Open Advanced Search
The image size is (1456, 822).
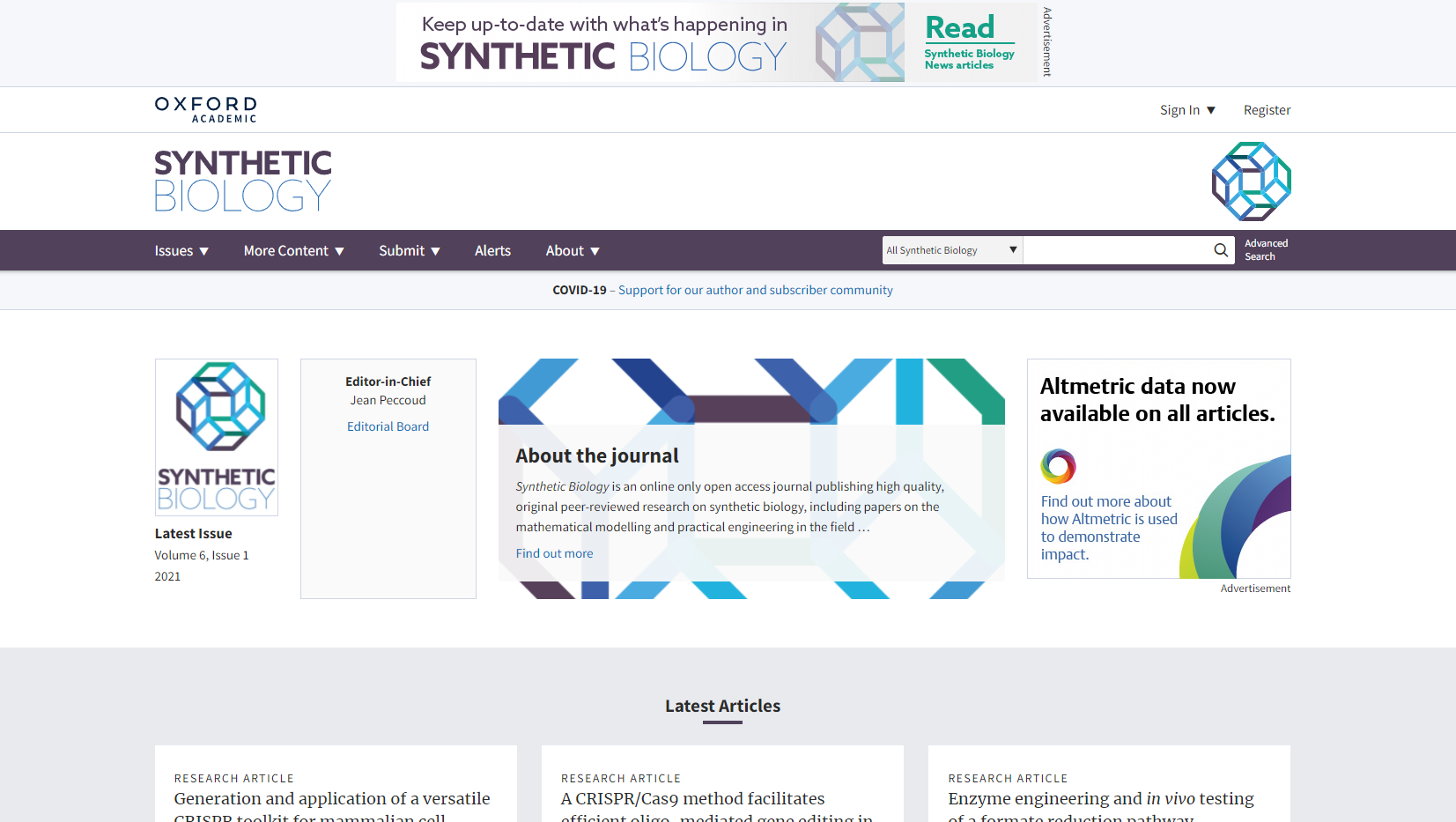pyautogui.click(x=1266, y=250)
